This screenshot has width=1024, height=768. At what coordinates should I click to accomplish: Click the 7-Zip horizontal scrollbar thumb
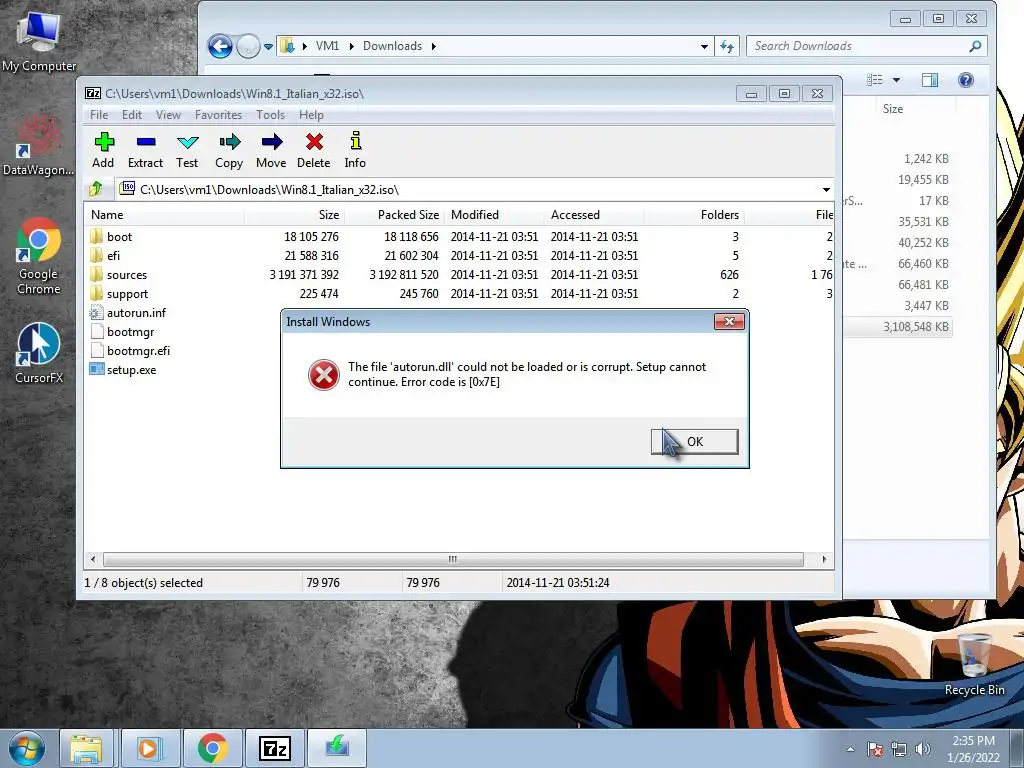click(453, 559)
